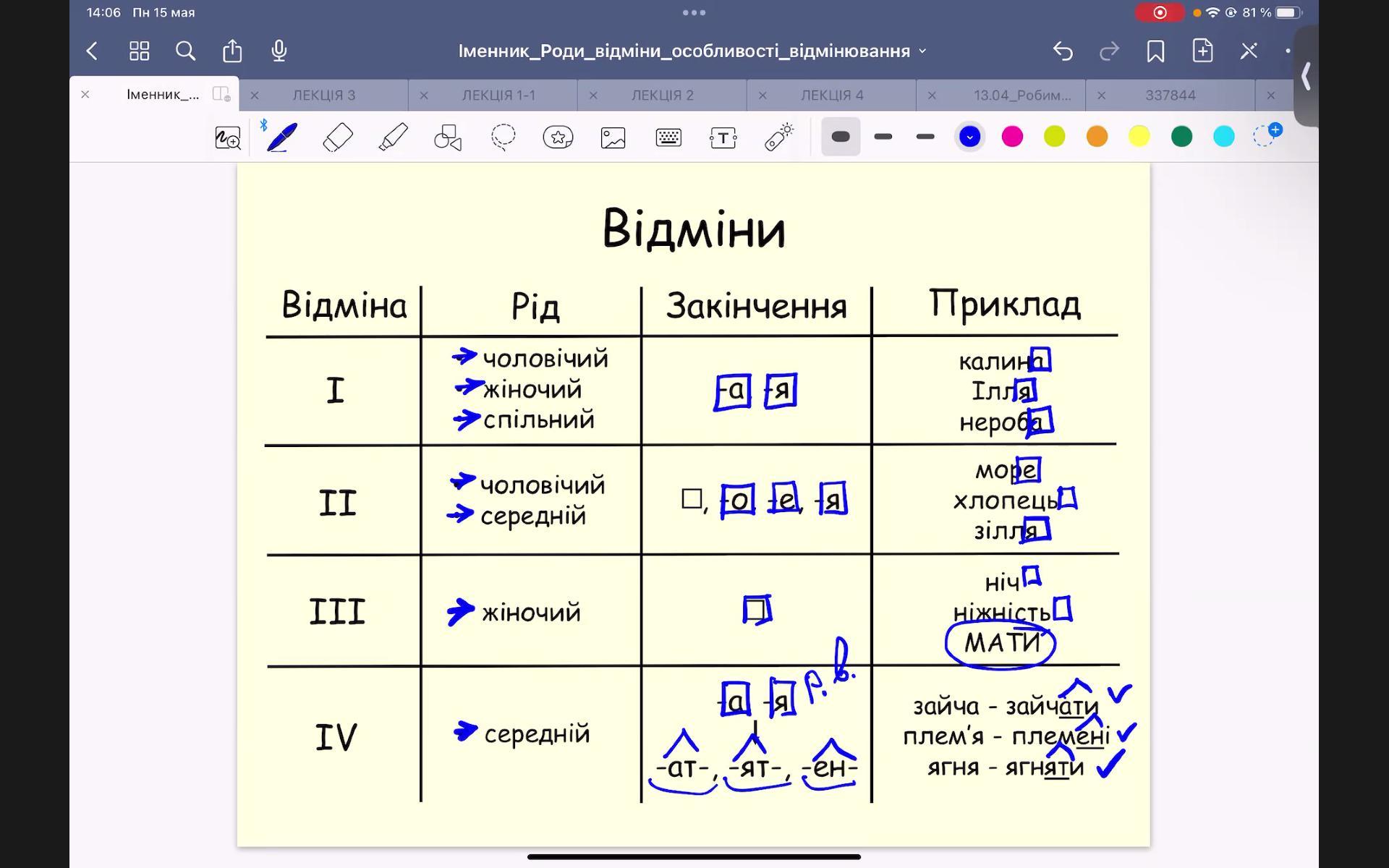Select the Highlighter tool
The image size is (1389, 868).
pyautogui.click(x=393, y=137)
